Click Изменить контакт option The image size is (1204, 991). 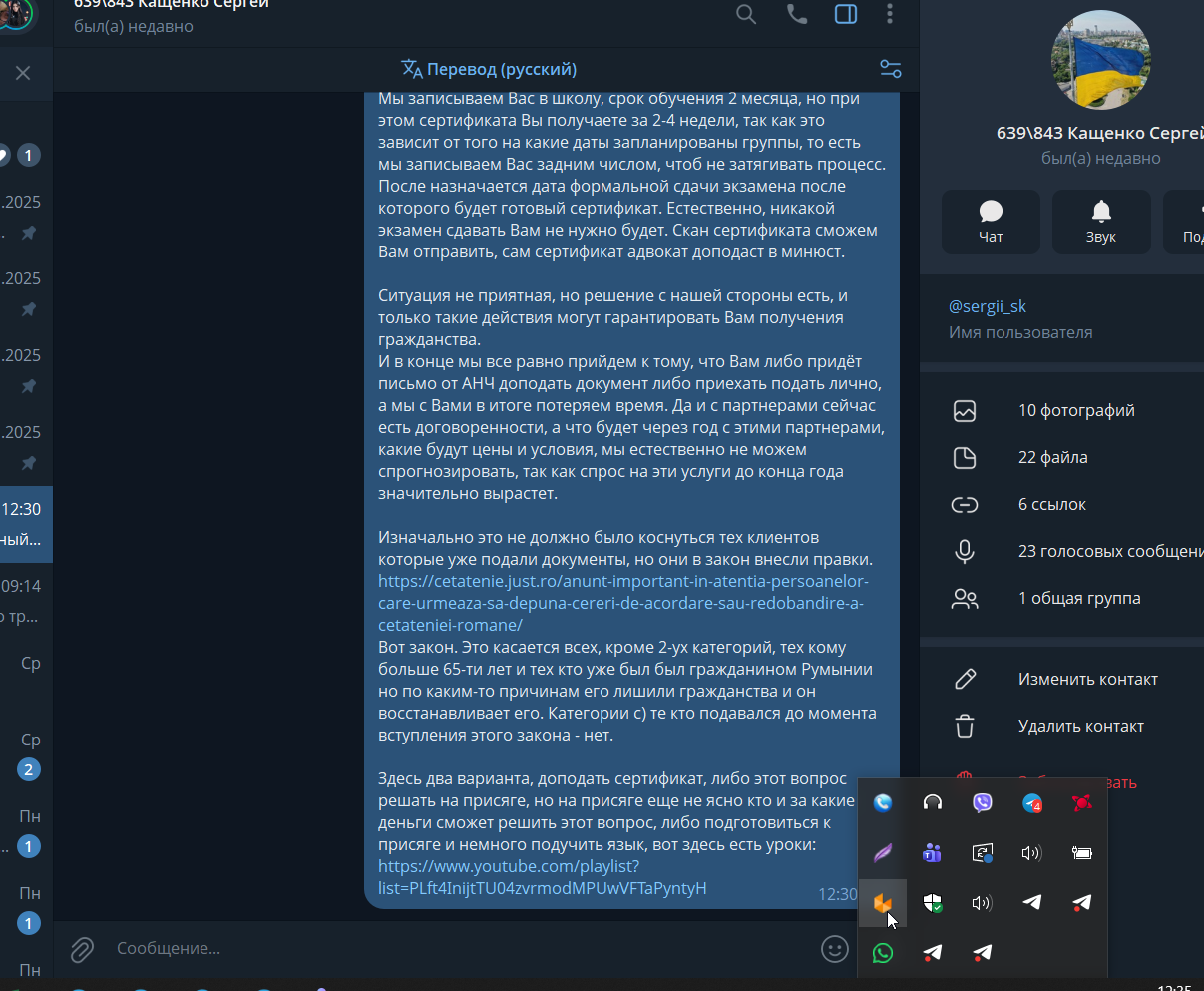1087,679
